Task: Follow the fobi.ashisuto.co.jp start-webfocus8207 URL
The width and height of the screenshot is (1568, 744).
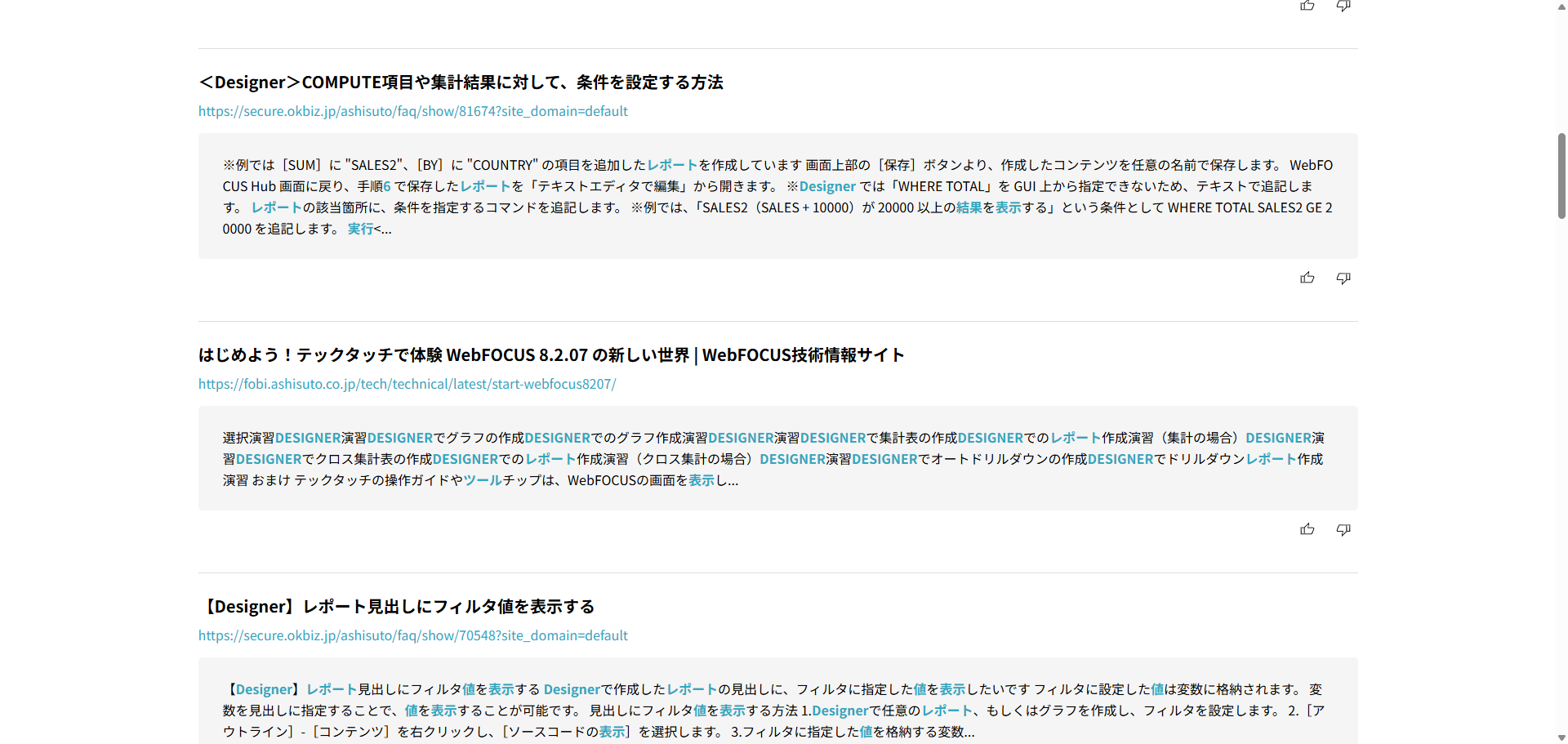Action: pyautogui.click(x=408, y=384)
